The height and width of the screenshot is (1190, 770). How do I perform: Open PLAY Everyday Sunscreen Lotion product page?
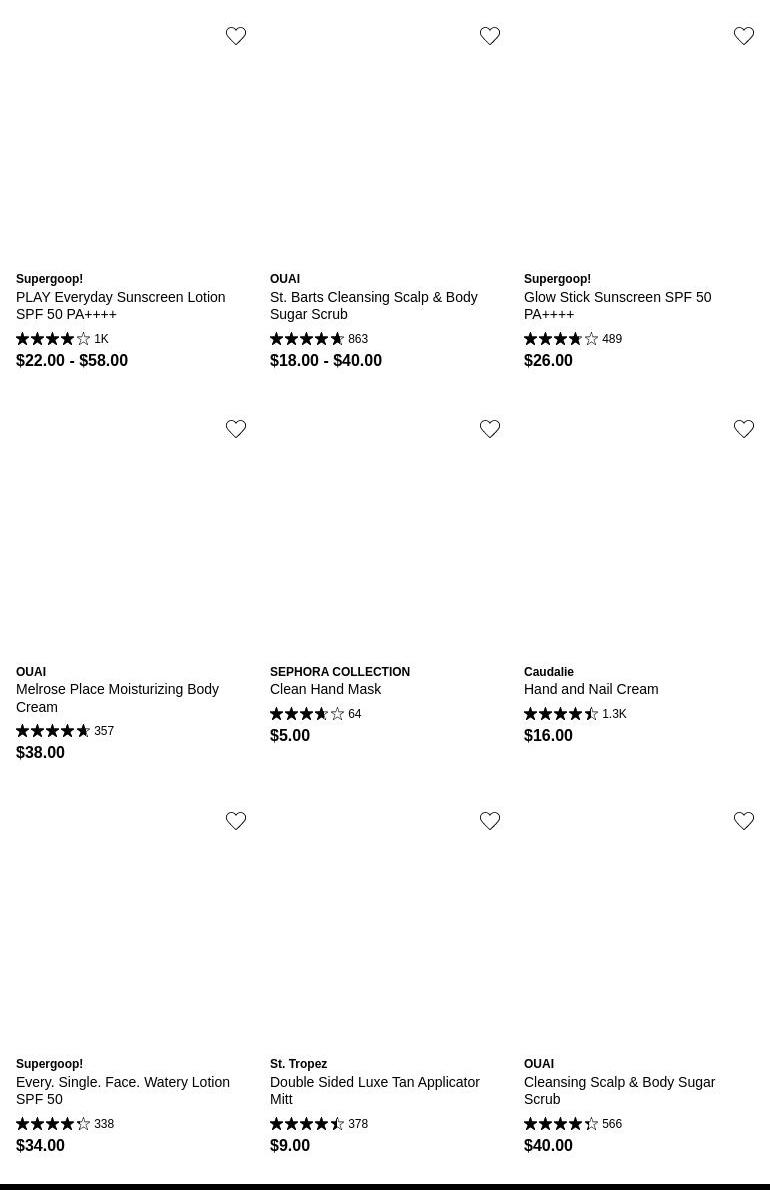point(120,305)
